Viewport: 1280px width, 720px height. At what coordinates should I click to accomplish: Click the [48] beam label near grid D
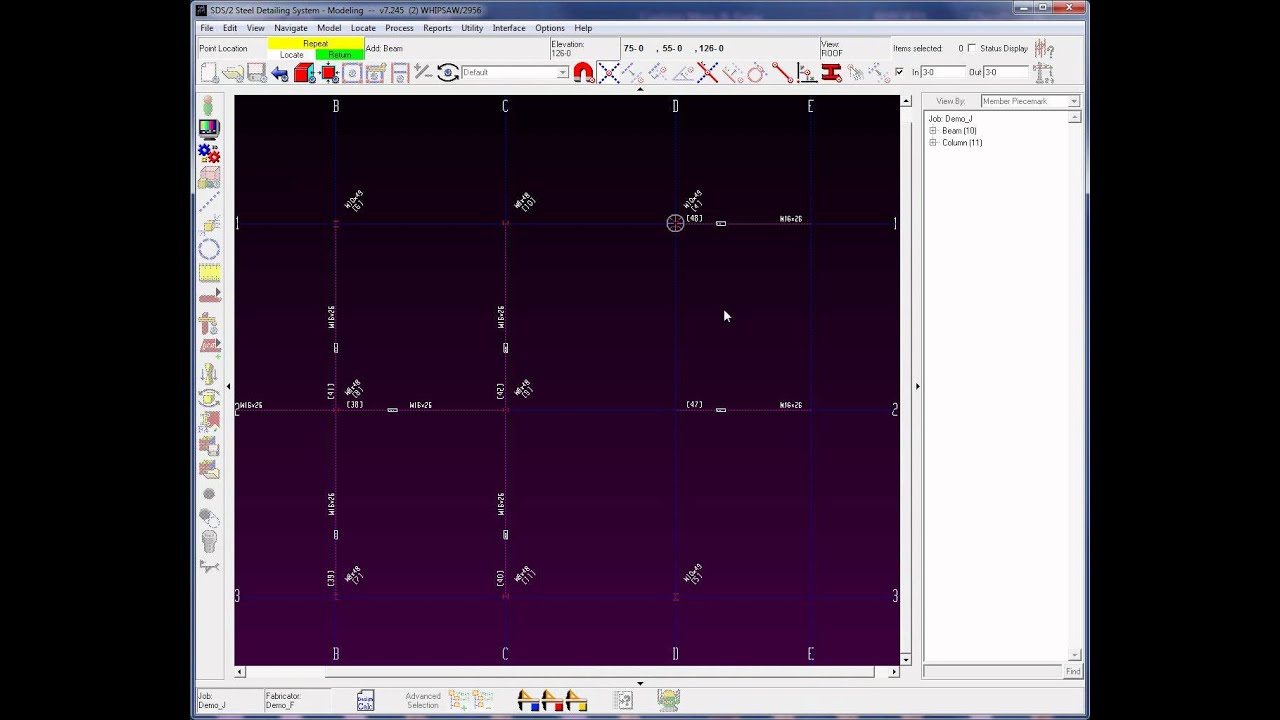coord(694,218)
